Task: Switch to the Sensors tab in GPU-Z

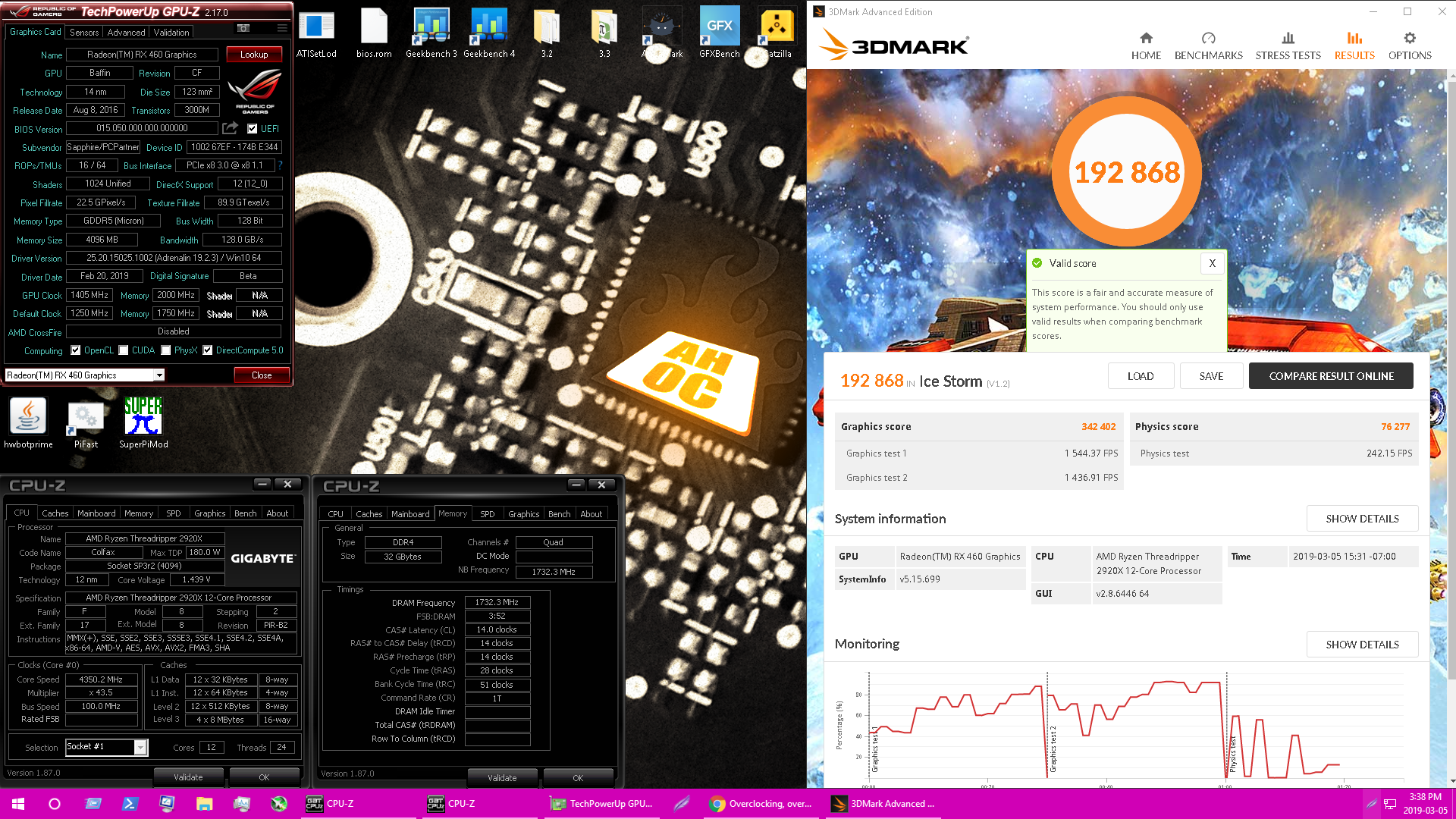Action: click(84, 33)
